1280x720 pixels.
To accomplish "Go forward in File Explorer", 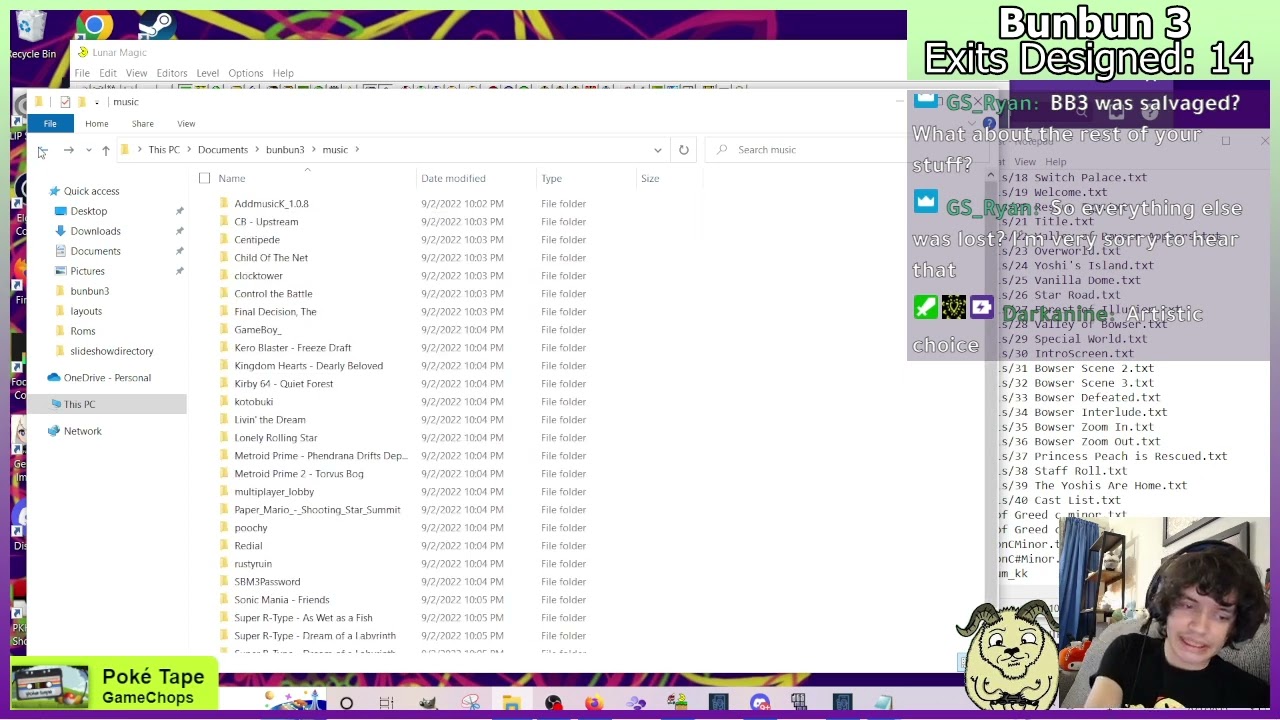I will click(68, 150).
